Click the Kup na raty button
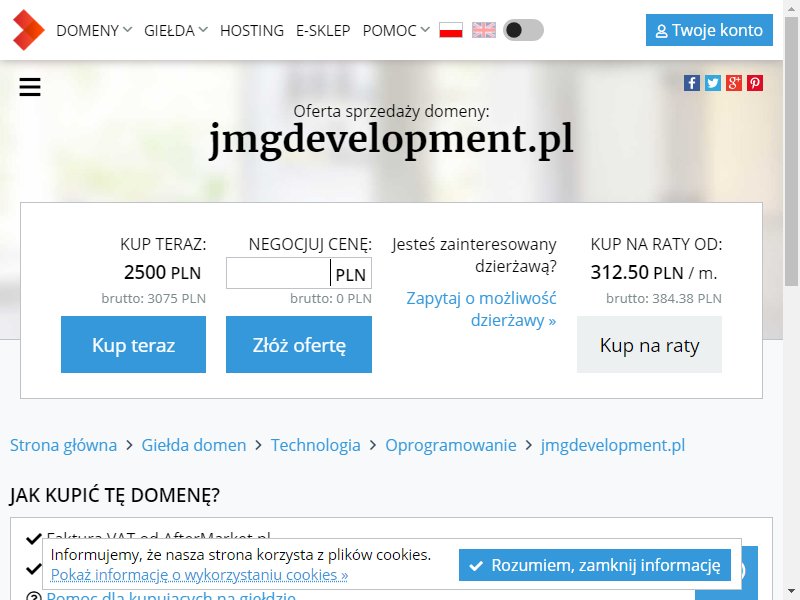Viewport: 800px width, 600px height. tap(649, 344)
